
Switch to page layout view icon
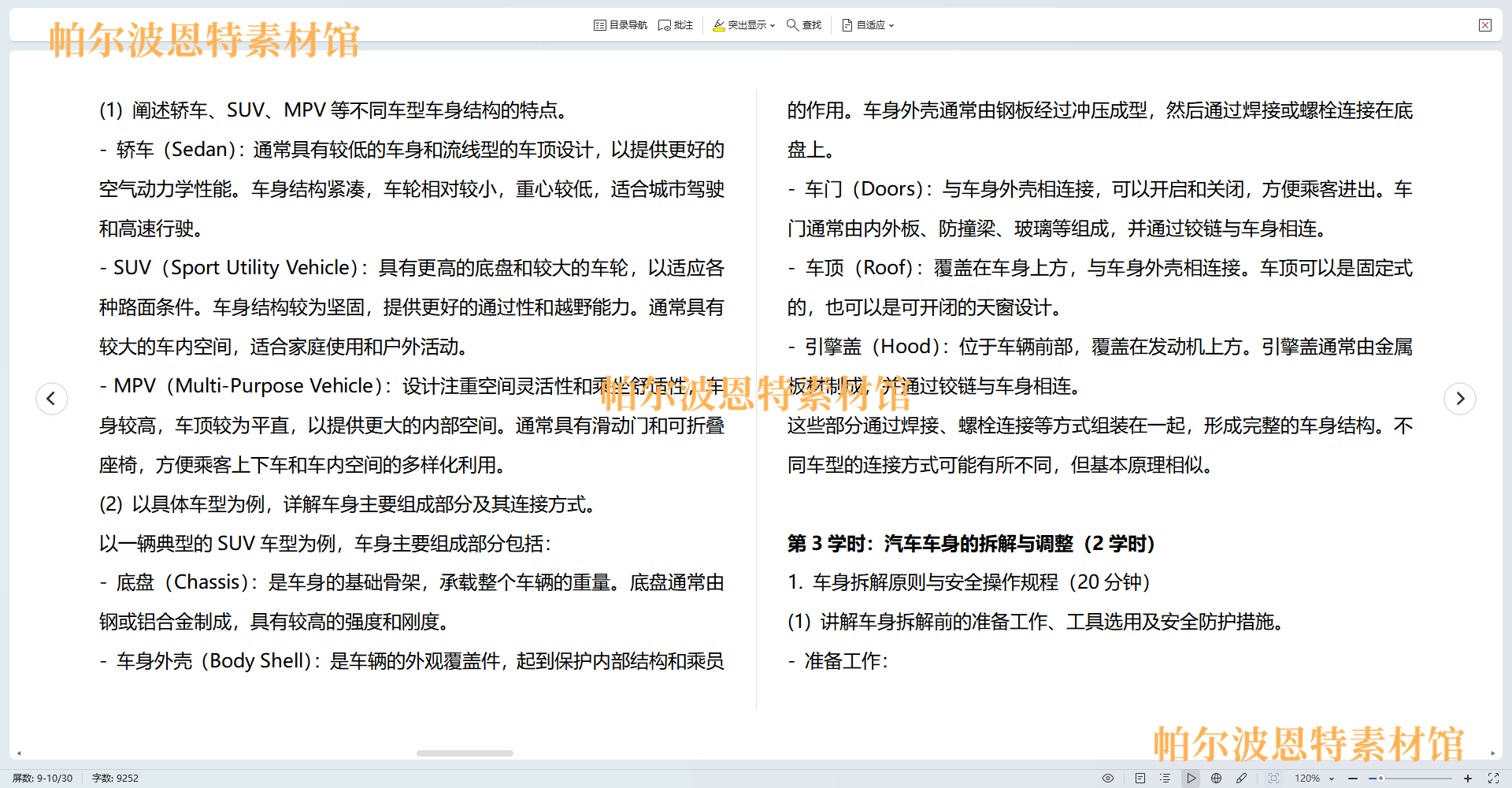point(1140,778)
